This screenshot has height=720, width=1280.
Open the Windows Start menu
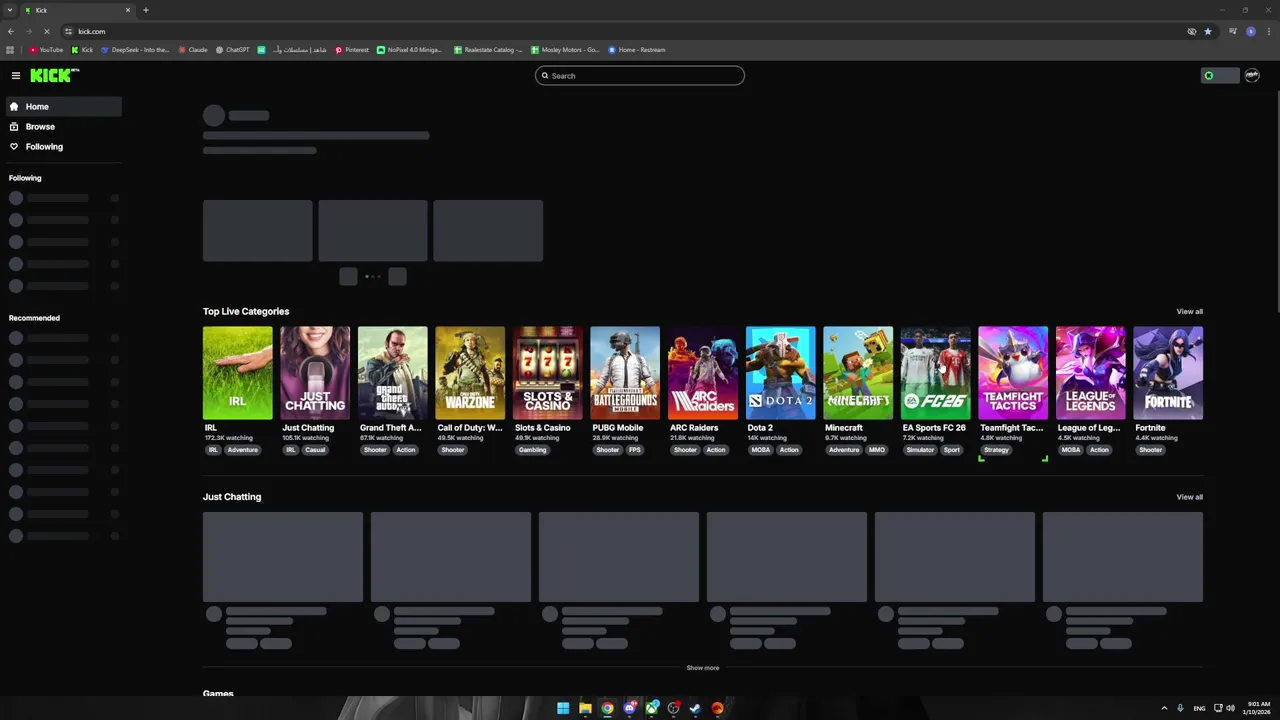pyautogui.click(x=563, y=708)
